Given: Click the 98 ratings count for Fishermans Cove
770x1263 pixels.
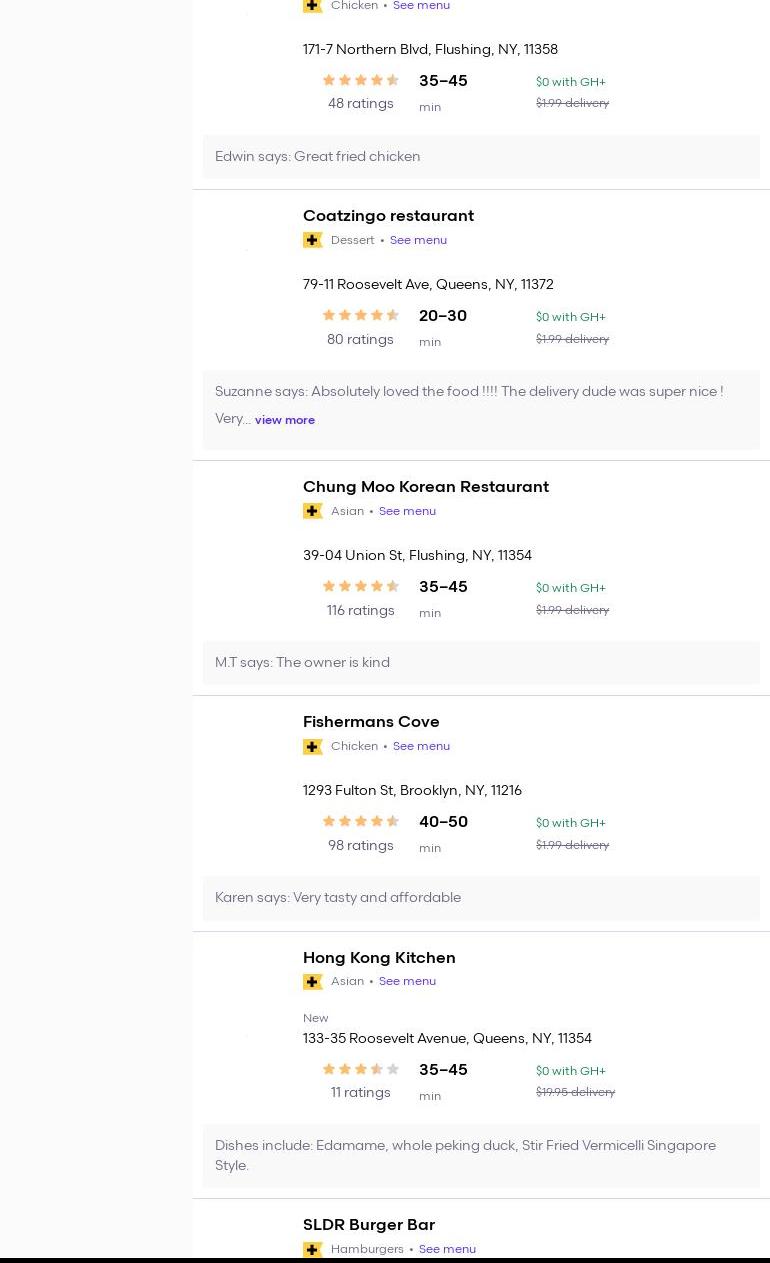Looking at the screenshot, I should (x=360, y=846).
